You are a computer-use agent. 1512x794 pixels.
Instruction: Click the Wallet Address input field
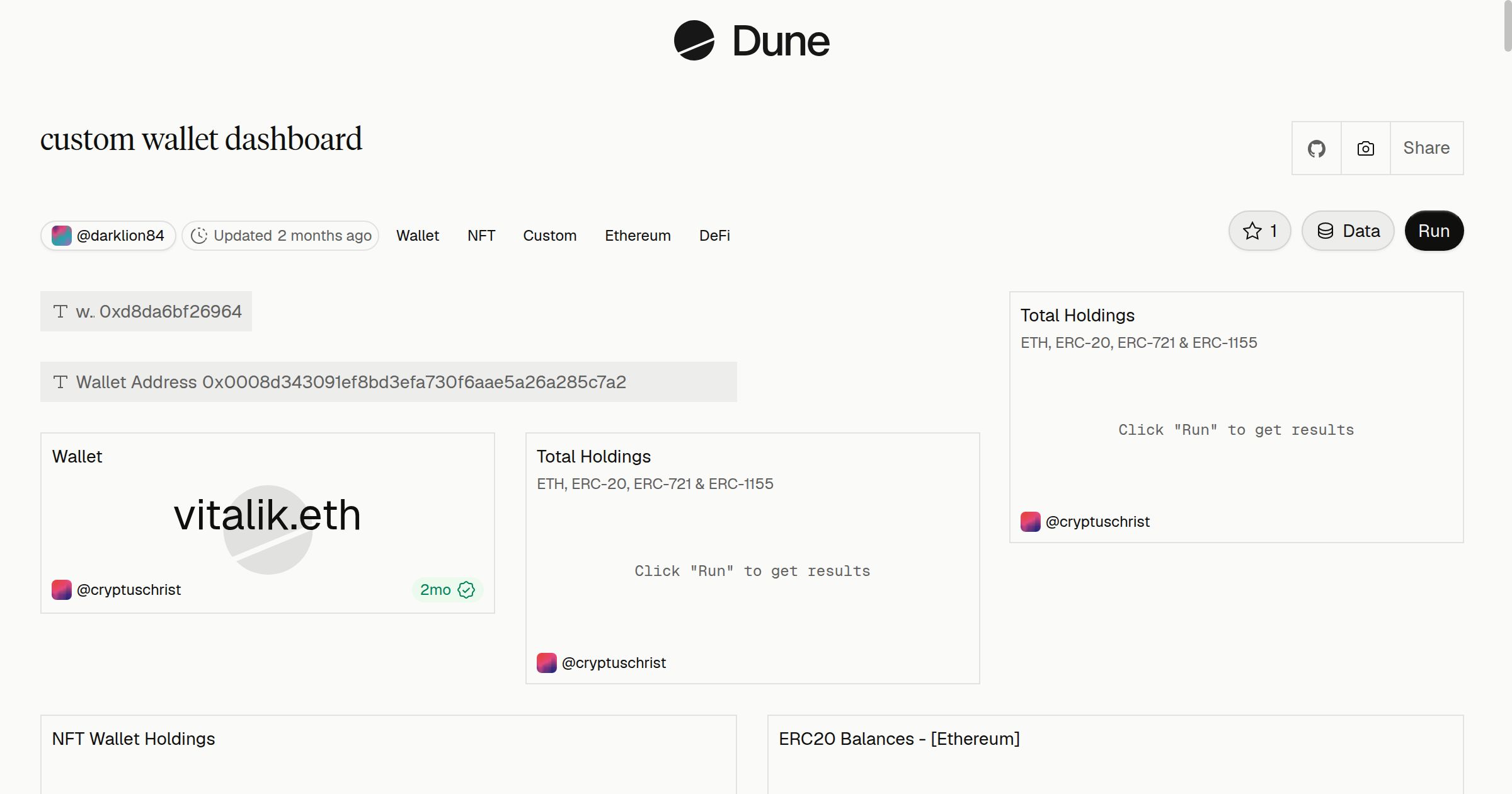pyautogui.click(x=389, y=382)
